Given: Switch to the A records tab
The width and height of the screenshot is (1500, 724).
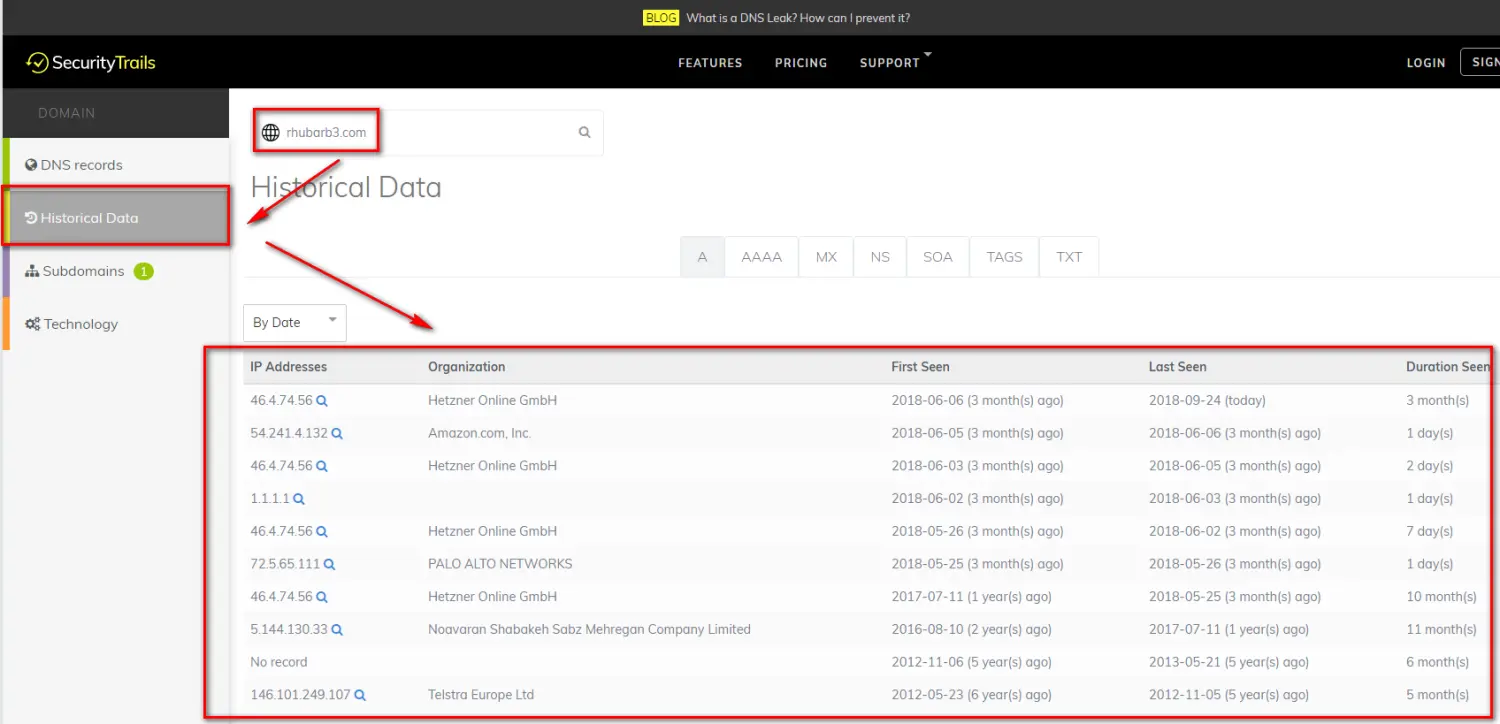Looking at the screenshot, I should [x=702, y=257].
